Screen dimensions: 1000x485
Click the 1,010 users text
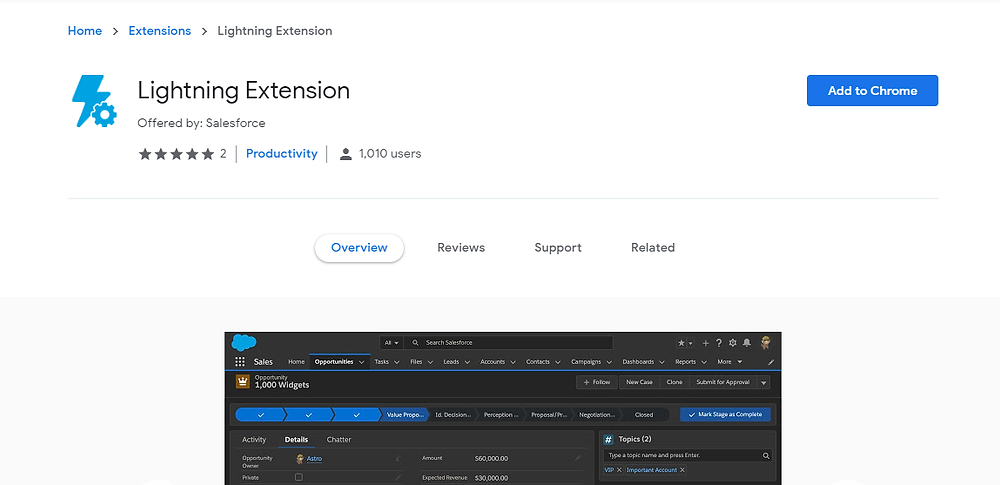(x=390, y=154)
